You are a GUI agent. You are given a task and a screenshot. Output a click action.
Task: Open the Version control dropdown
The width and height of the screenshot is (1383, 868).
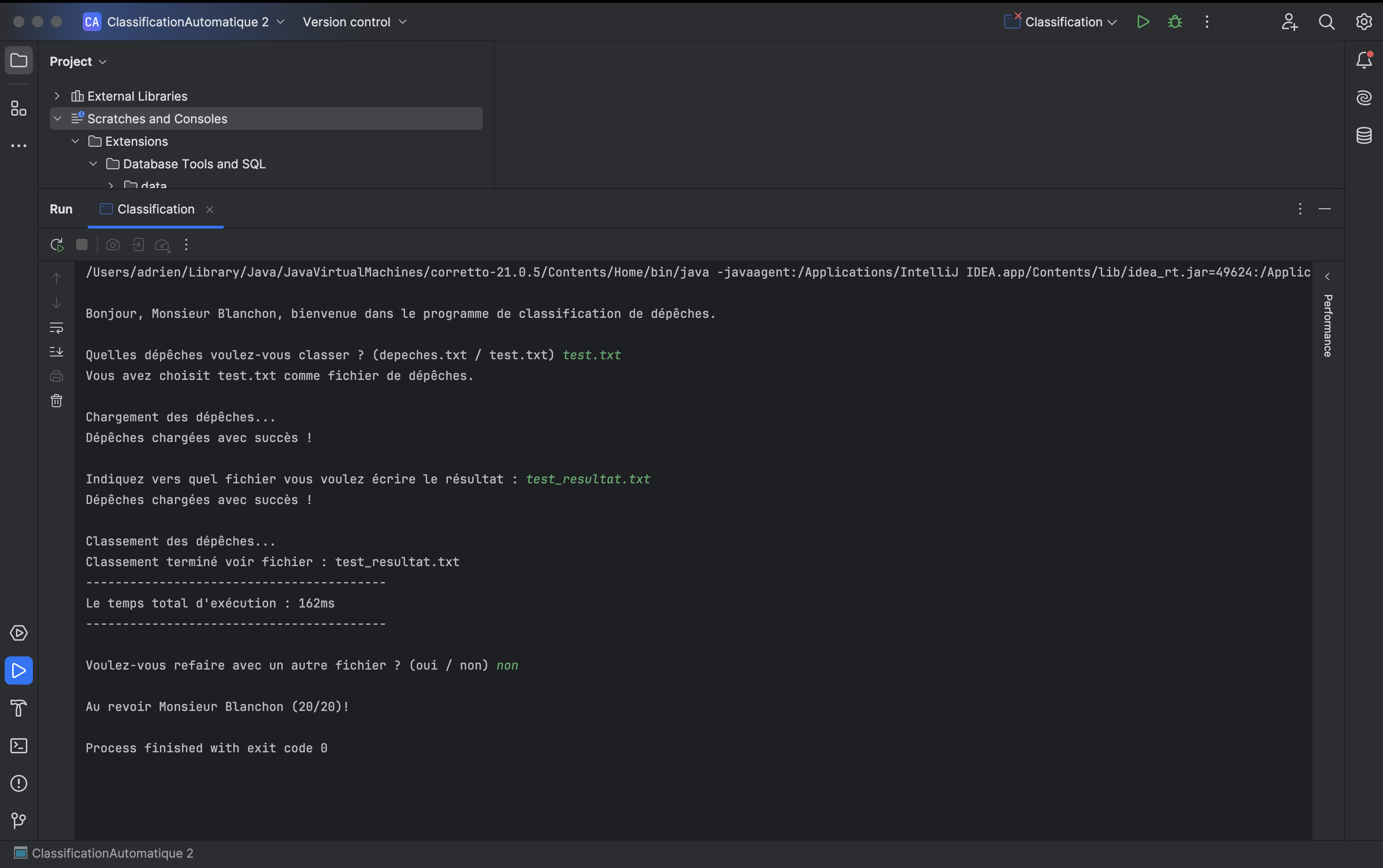coord(354,22)
